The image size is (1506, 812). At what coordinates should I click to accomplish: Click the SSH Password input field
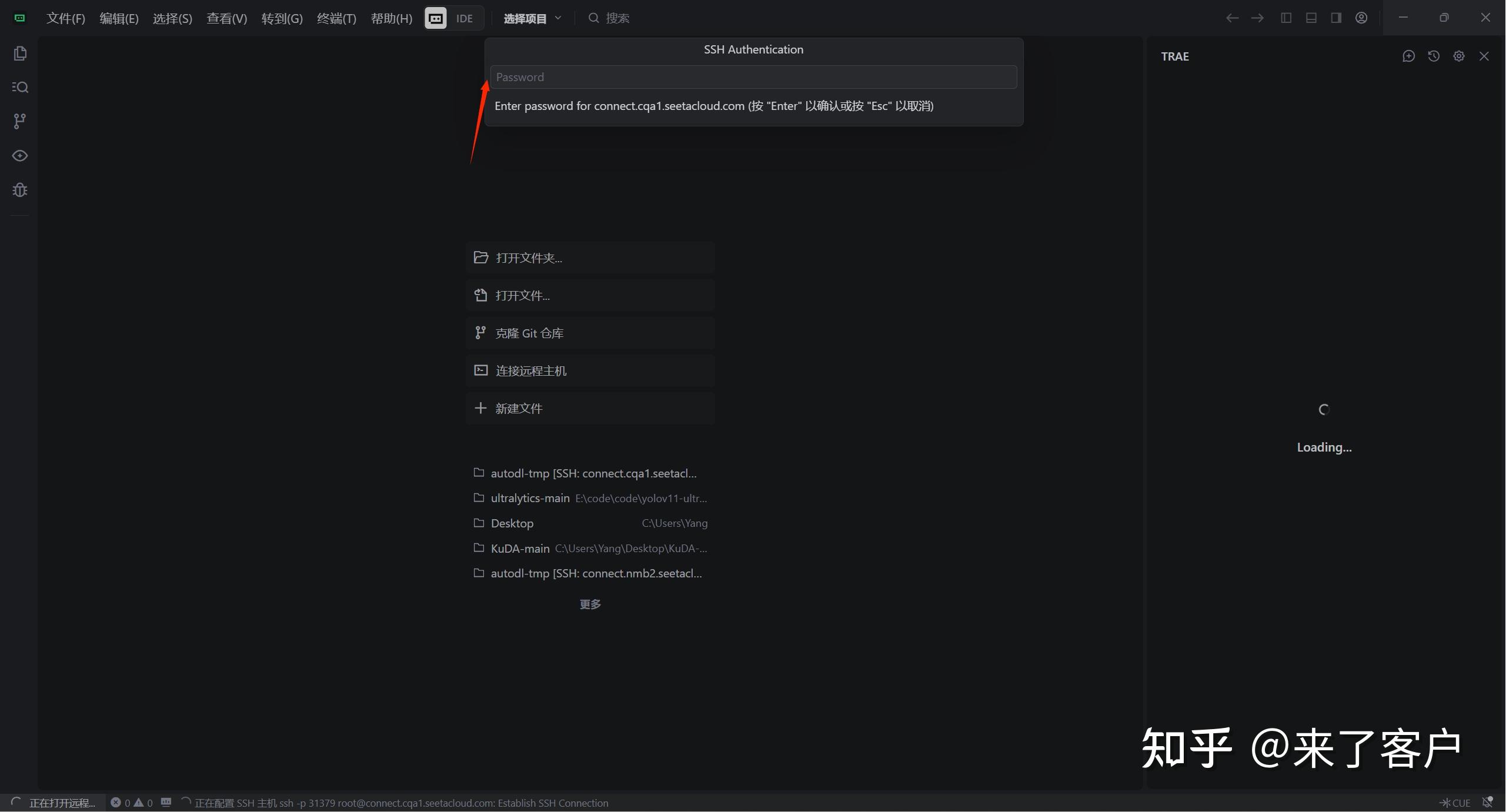pyautogui.click(x=753, y=76)
